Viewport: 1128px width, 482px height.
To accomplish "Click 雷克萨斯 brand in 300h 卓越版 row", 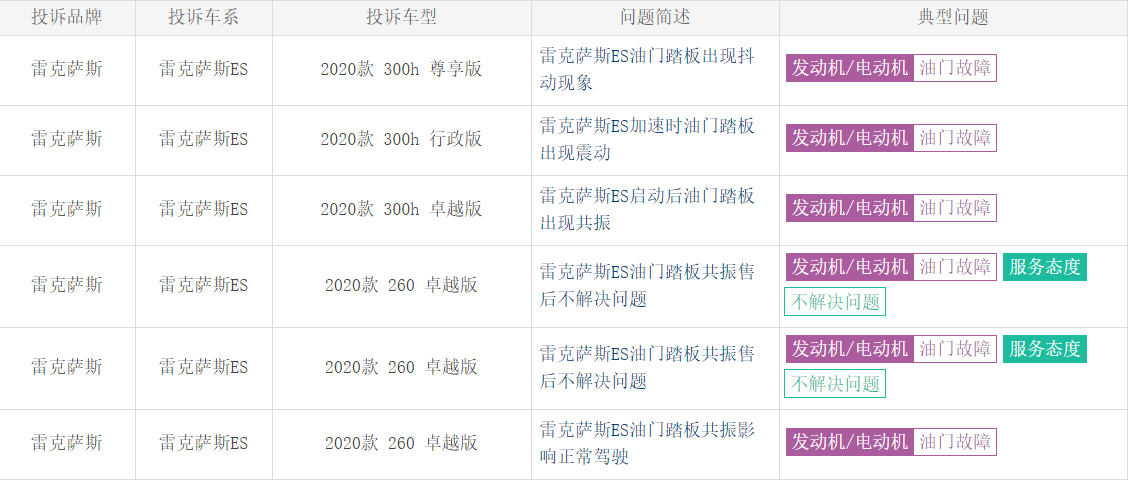I will 67,209.
